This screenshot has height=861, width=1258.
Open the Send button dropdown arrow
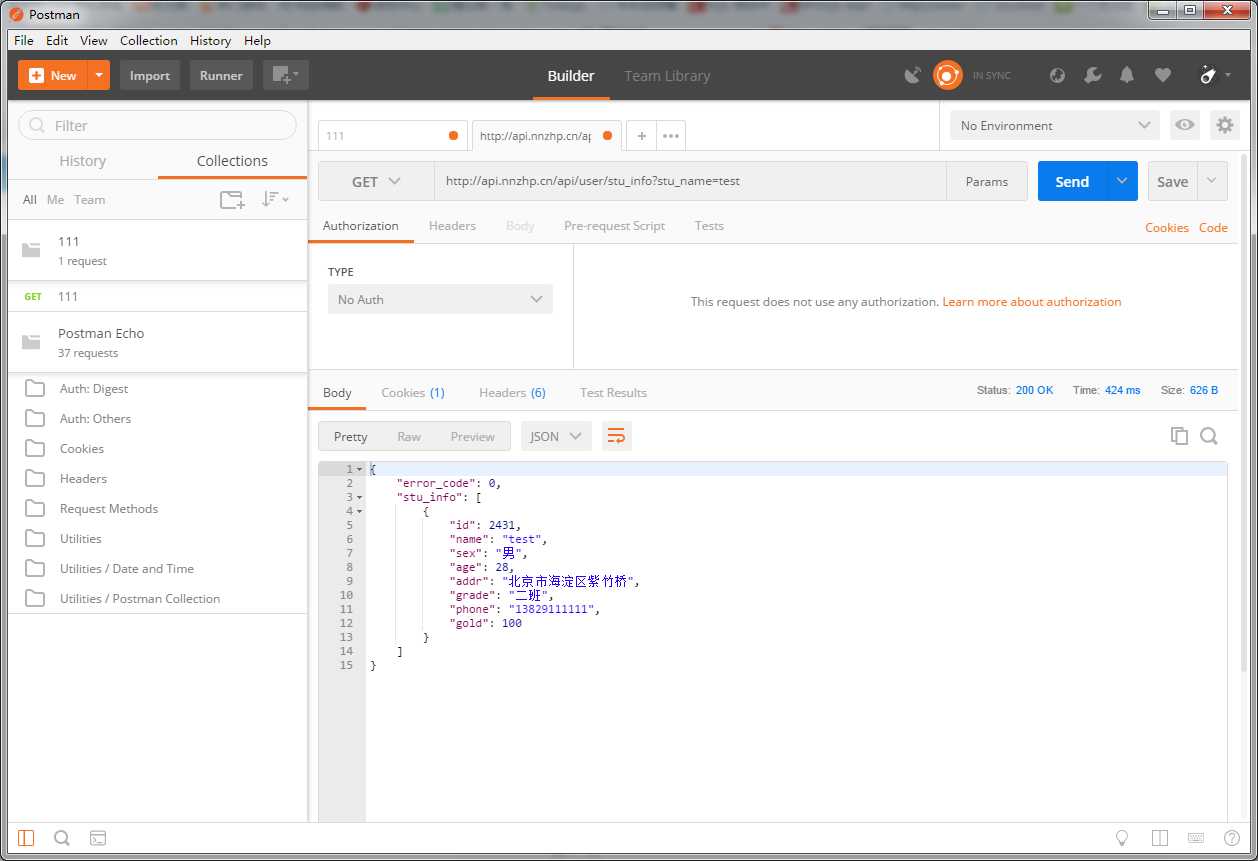click(1122, 181)
